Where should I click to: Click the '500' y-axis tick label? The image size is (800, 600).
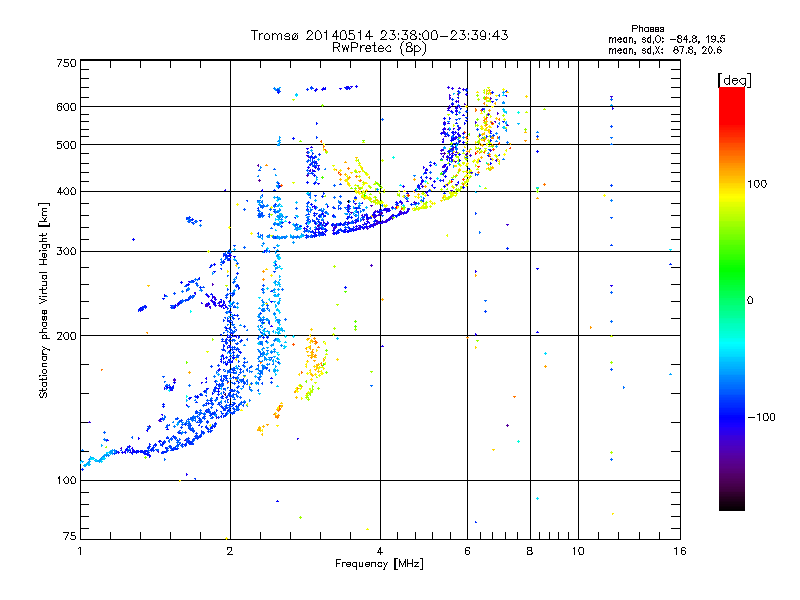[66, 145]
